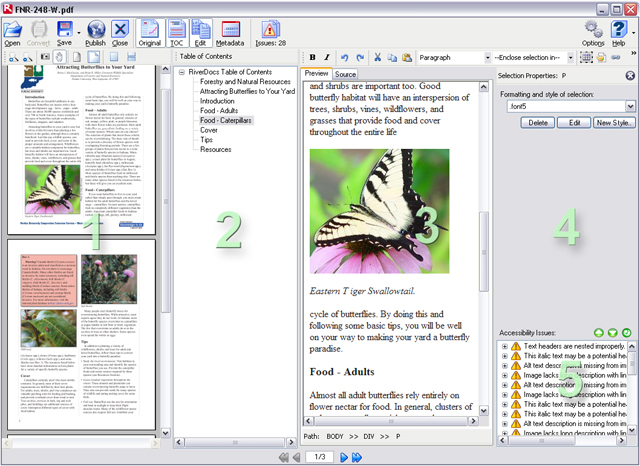
Task: Open the Help dropdown arrow
Action: pyautogui.click(x=633, y=33)
